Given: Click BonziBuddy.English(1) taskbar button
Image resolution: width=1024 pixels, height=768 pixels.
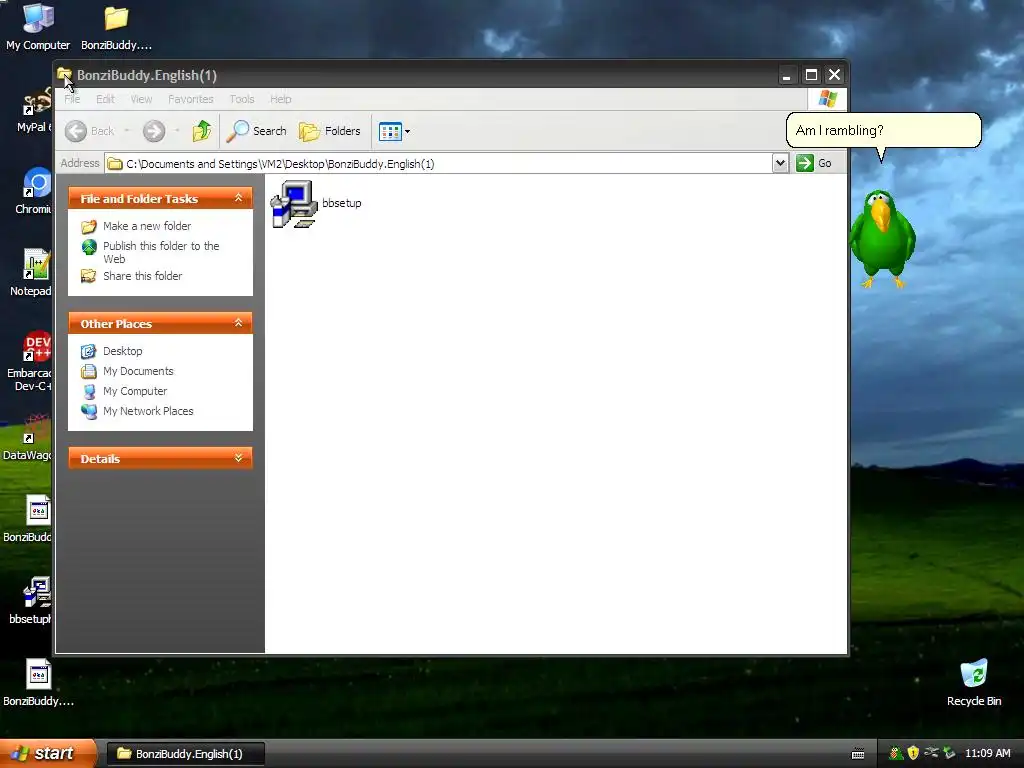Looking at the screenshot, I should tap(185, 754).
